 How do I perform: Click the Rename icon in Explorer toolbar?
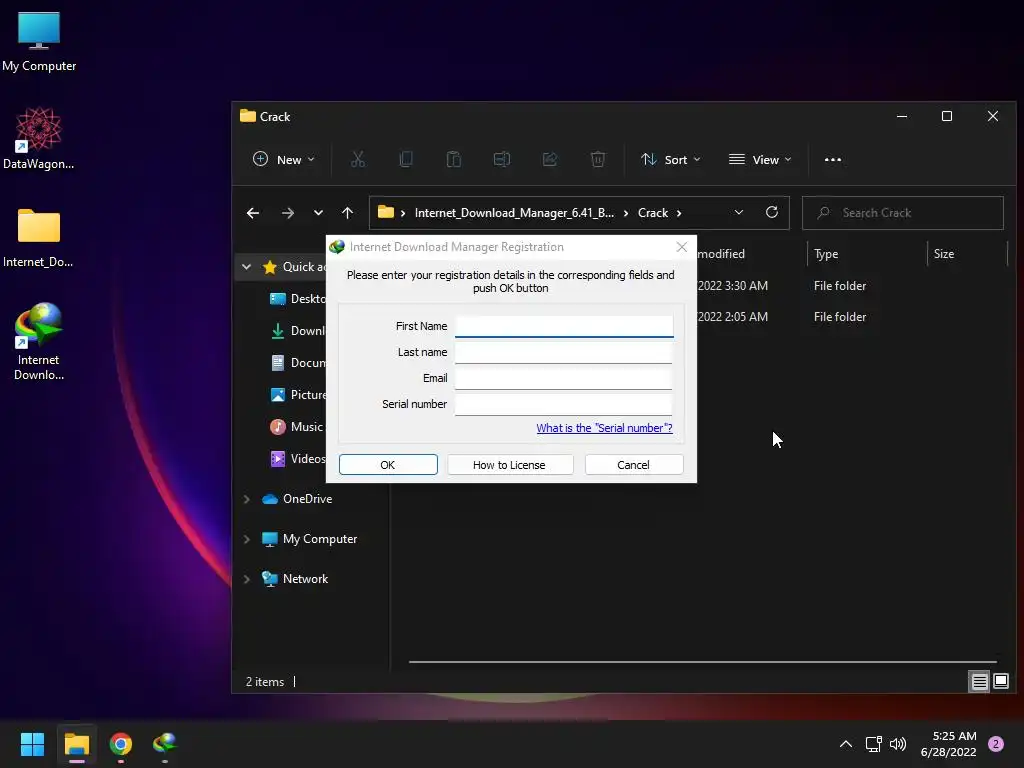[502, 159]
